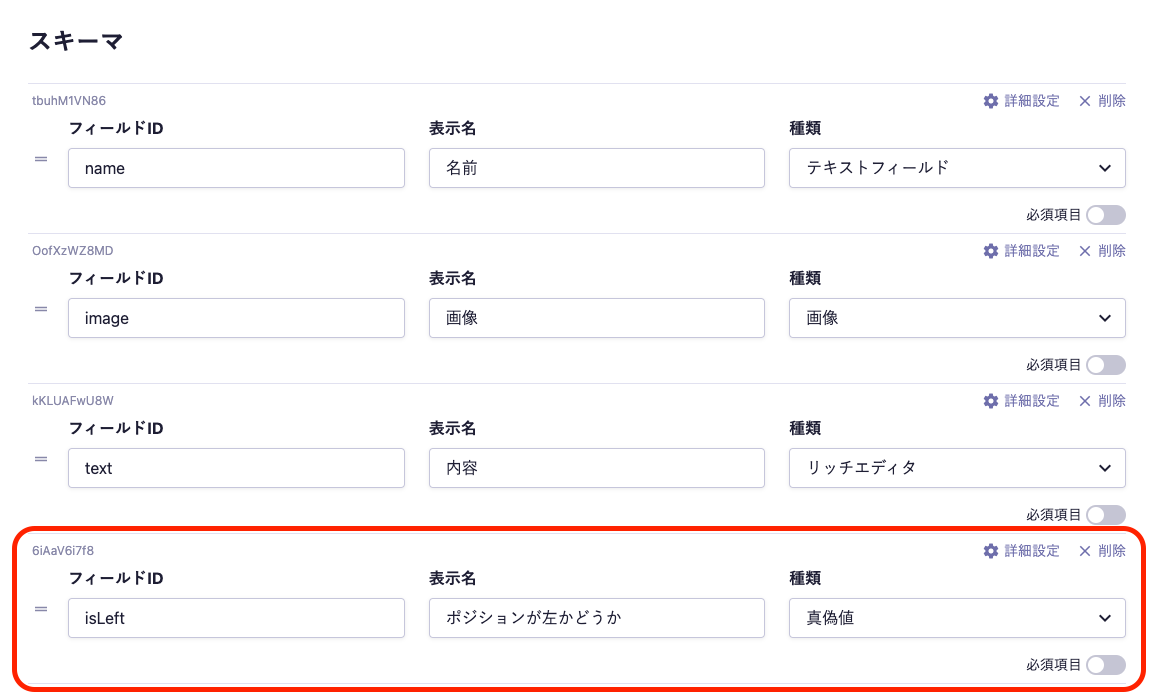This screenshot has width=1150, height=697.
Task: Click the field ID input containing isLeft
Action: (x=236, y=618)
